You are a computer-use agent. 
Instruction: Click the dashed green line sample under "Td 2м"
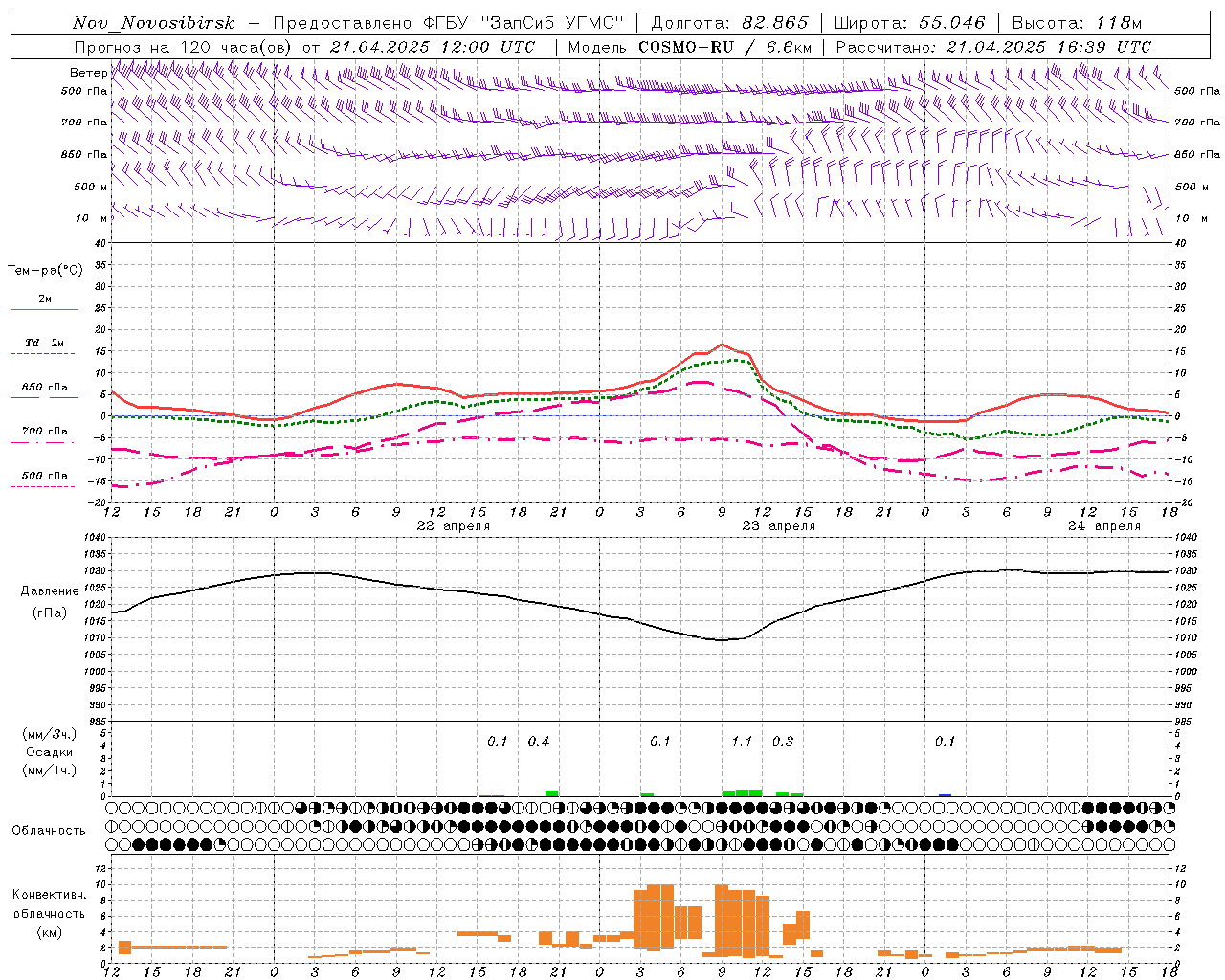click(43, 354)
